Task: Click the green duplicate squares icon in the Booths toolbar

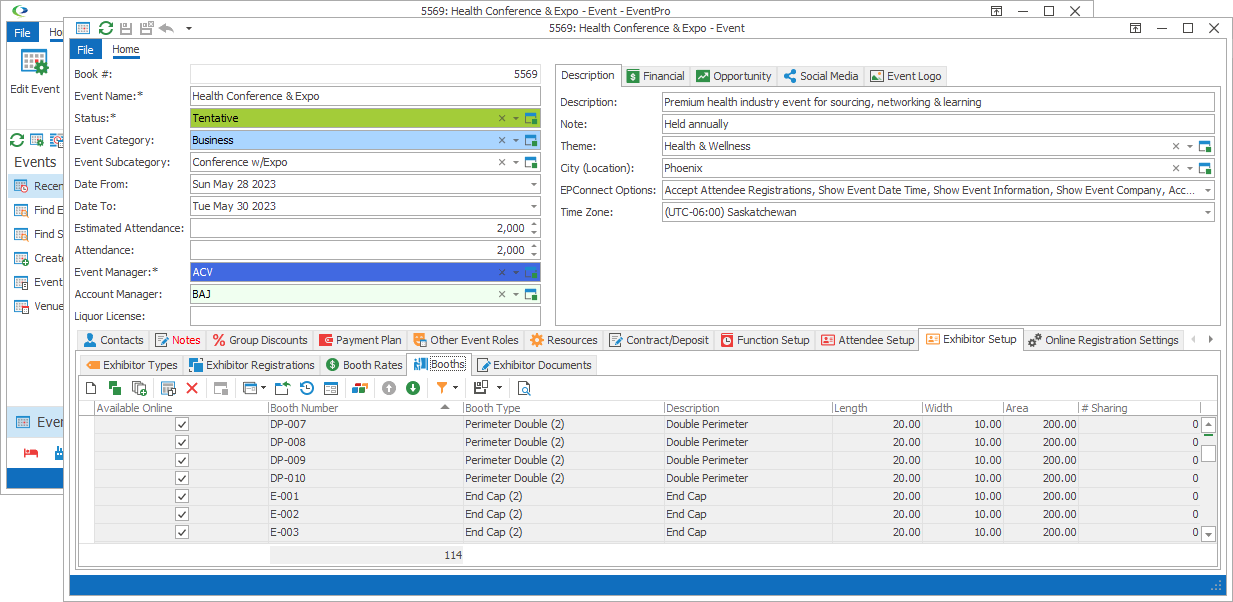Action: pos(115,388)
